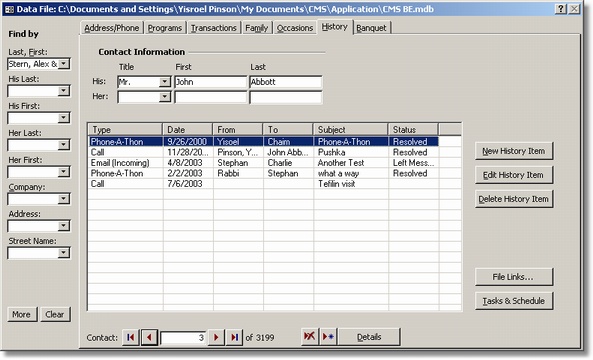593x360 pixels.
Task: Go to the previous contact record
Action: point(149,337)
